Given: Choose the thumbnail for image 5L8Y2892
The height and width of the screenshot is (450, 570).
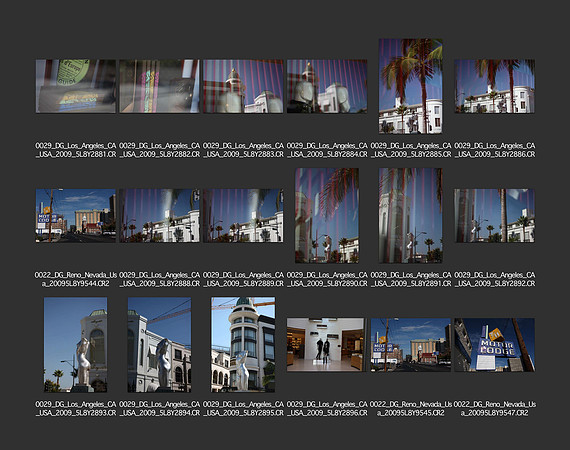Looking at the screenshot, I should click(x=495, y=216).
